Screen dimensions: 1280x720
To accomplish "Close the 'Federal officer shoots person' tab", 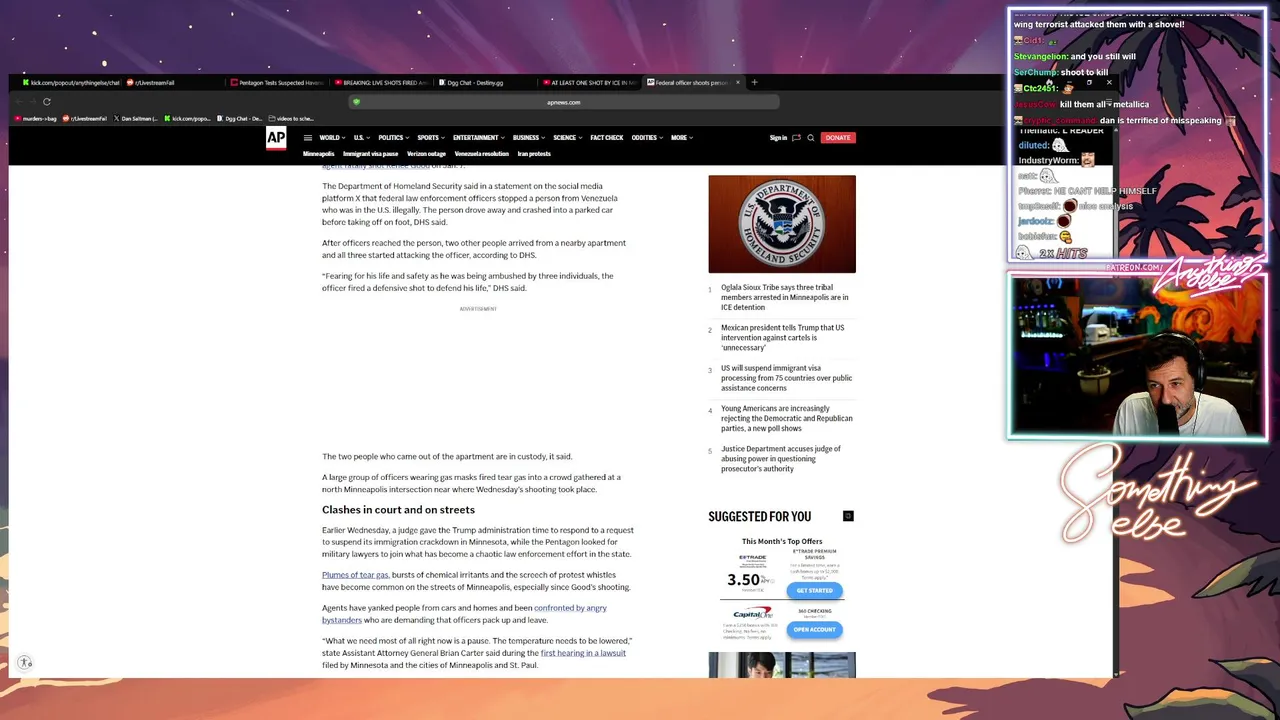I will [738, 83].
